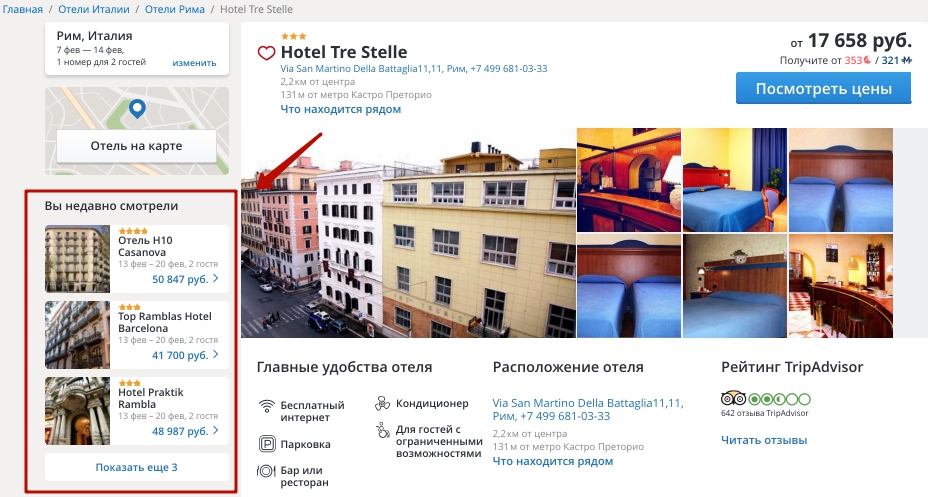This screenshot has width=928, height=497.
Task: Click the map location pin icon
Action: [137, 109]
